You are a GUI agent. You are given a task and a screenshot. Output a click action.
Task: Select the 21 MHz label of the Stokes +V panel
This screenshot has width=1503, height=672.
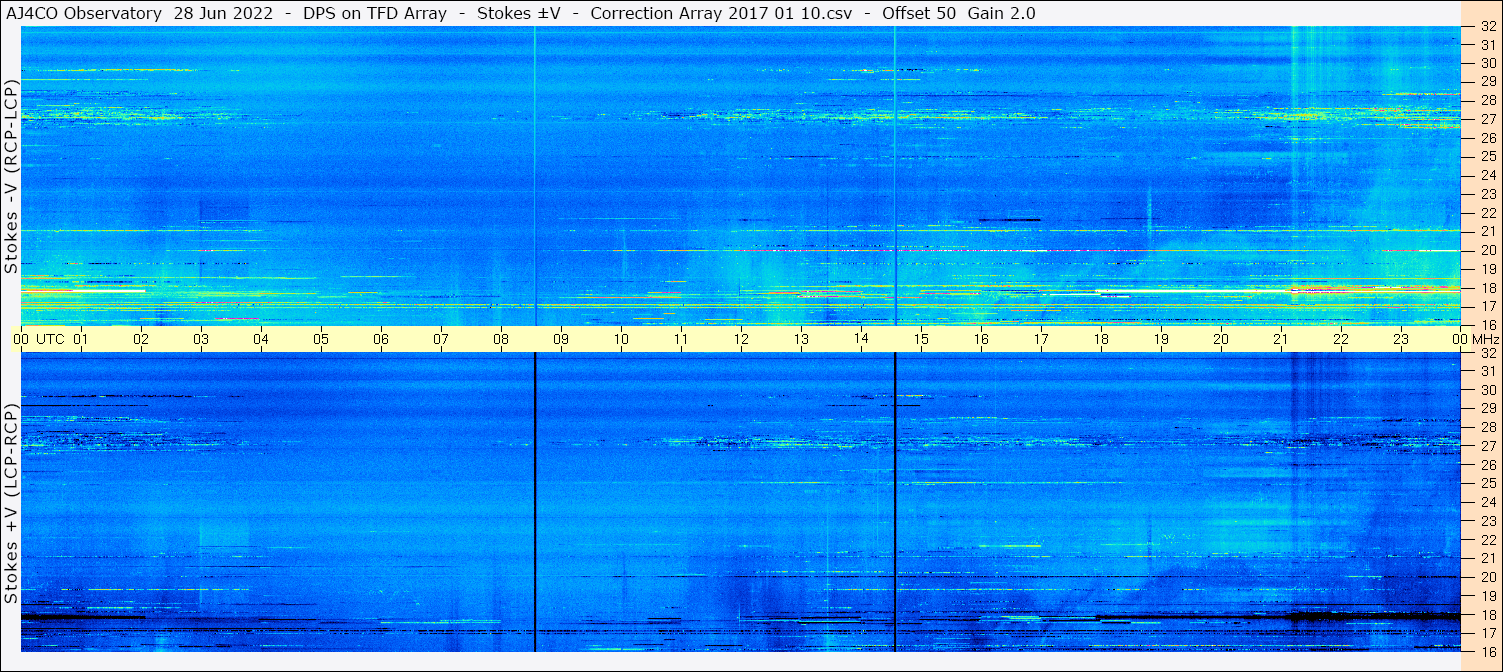point(1488,557)
